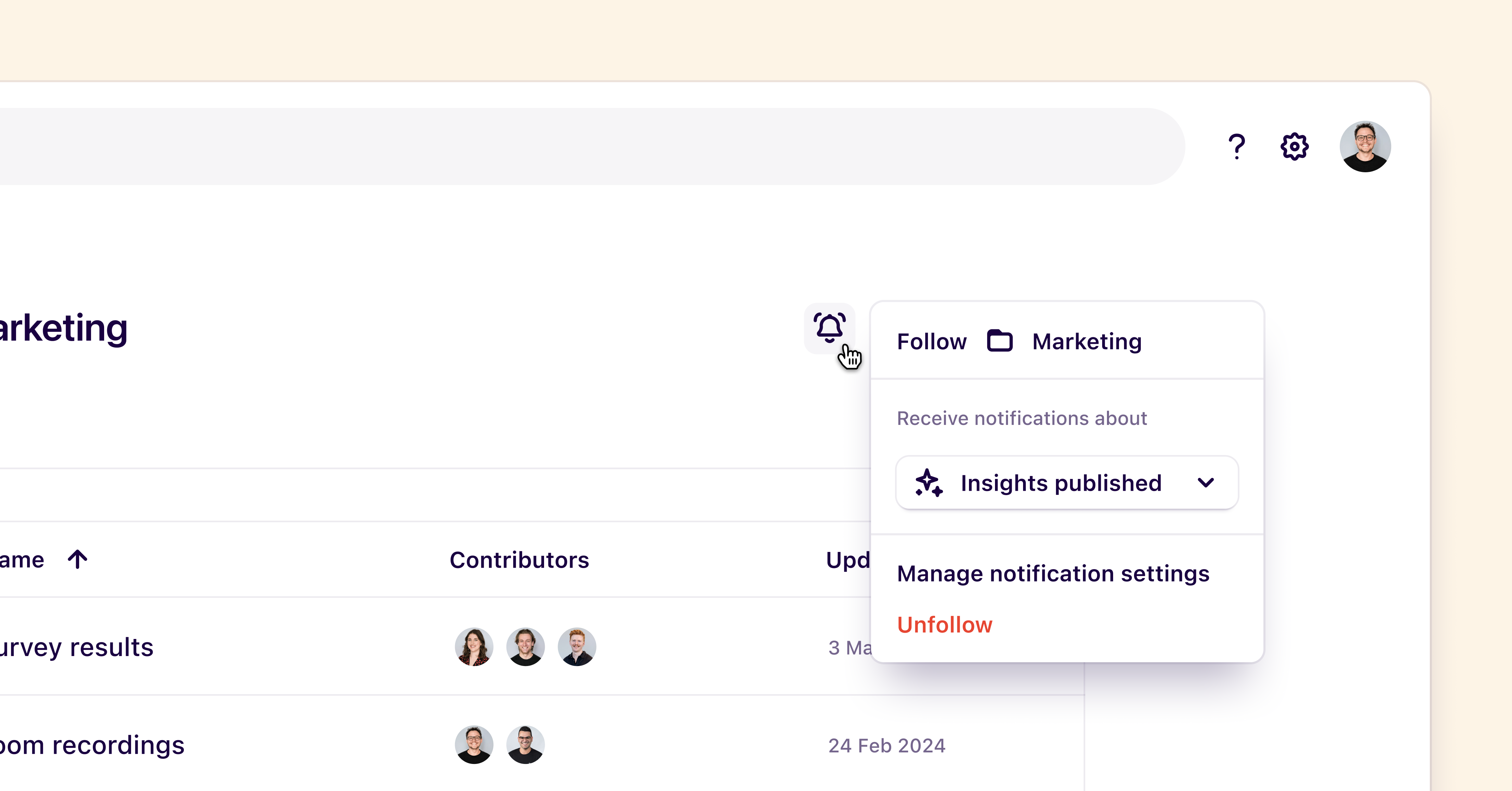Sort by the Contributors column header
Viewport: 1512px width, 791px height.
pos(519,560)
